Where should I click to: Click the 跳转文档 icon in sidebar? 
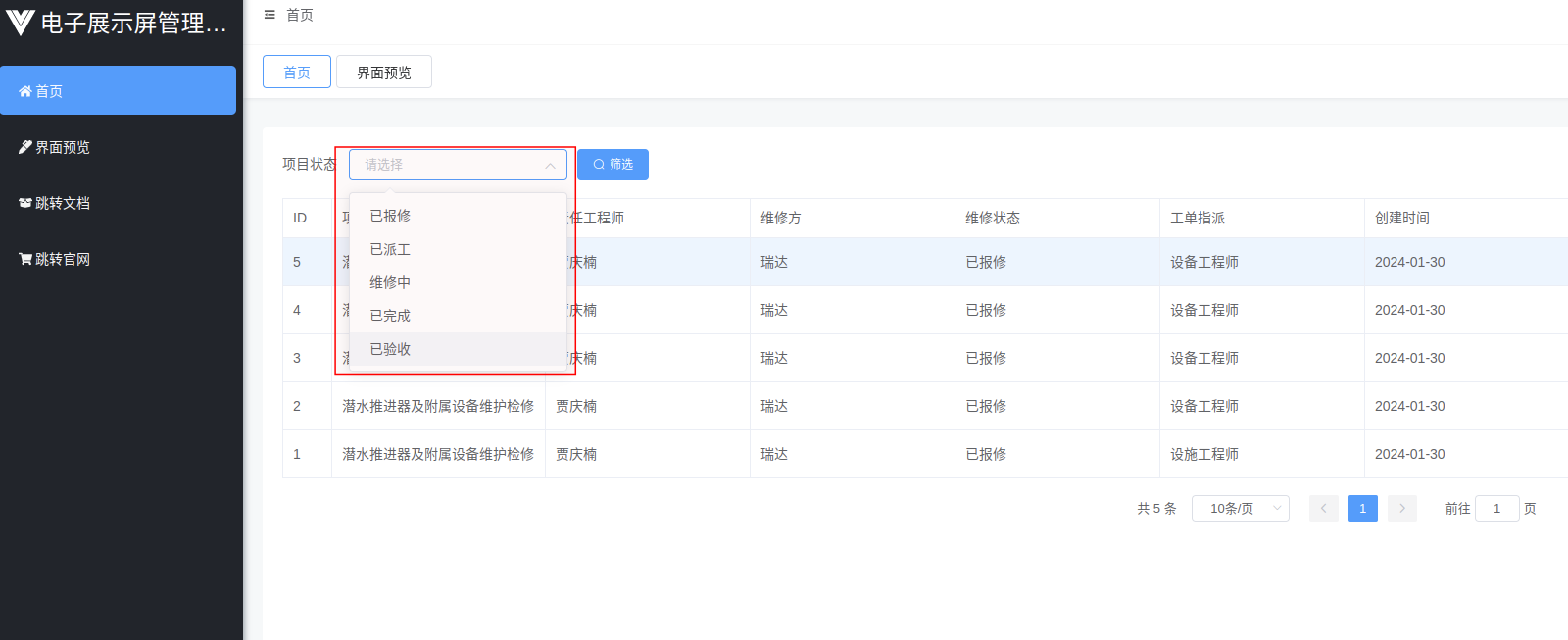tap(25, 203)
